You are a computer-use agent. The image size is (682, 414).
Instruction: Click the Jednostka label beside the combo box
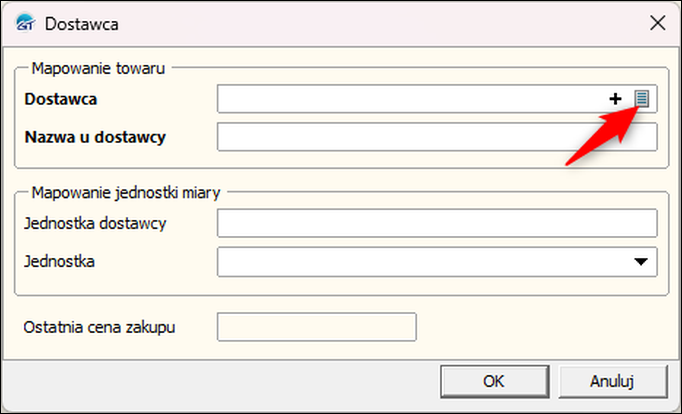point(61,262)
